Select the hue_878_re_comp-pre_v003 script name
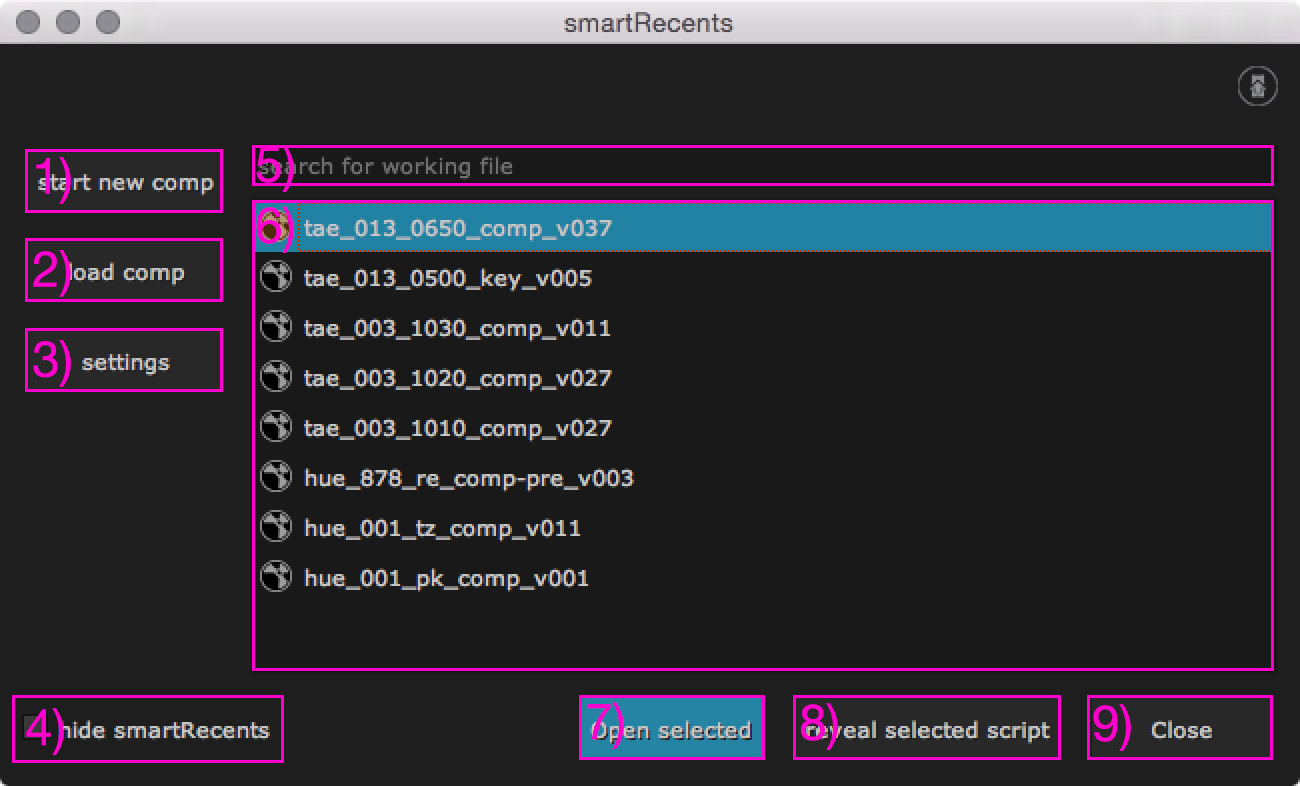 (468, 478)
